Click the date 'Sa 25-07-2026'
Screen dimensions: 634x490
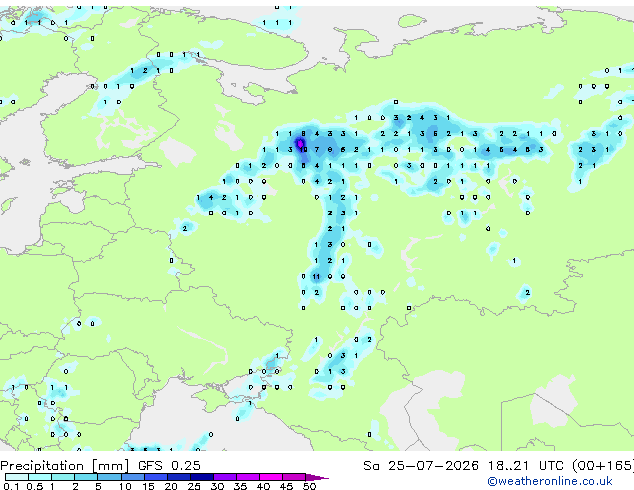pyautogui.click(x=421, y=466)
